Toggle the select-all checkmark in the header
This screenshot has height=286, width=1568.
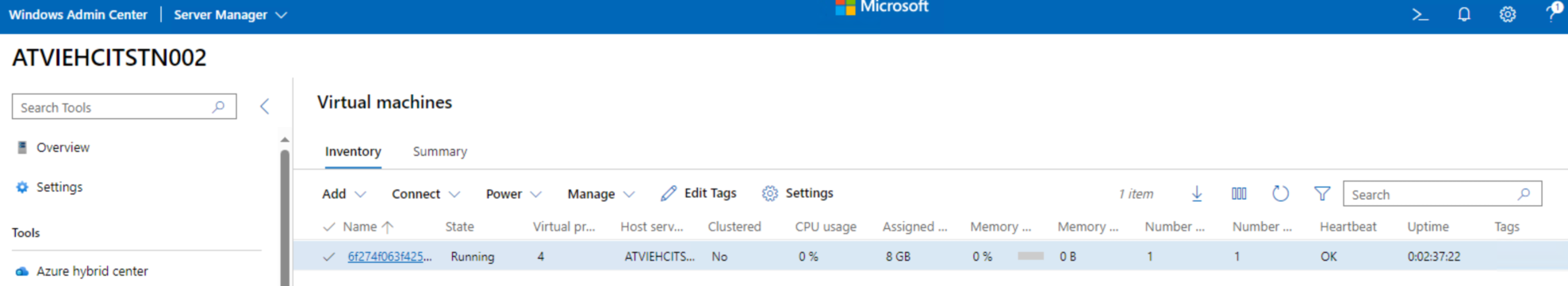click(329, 227)
